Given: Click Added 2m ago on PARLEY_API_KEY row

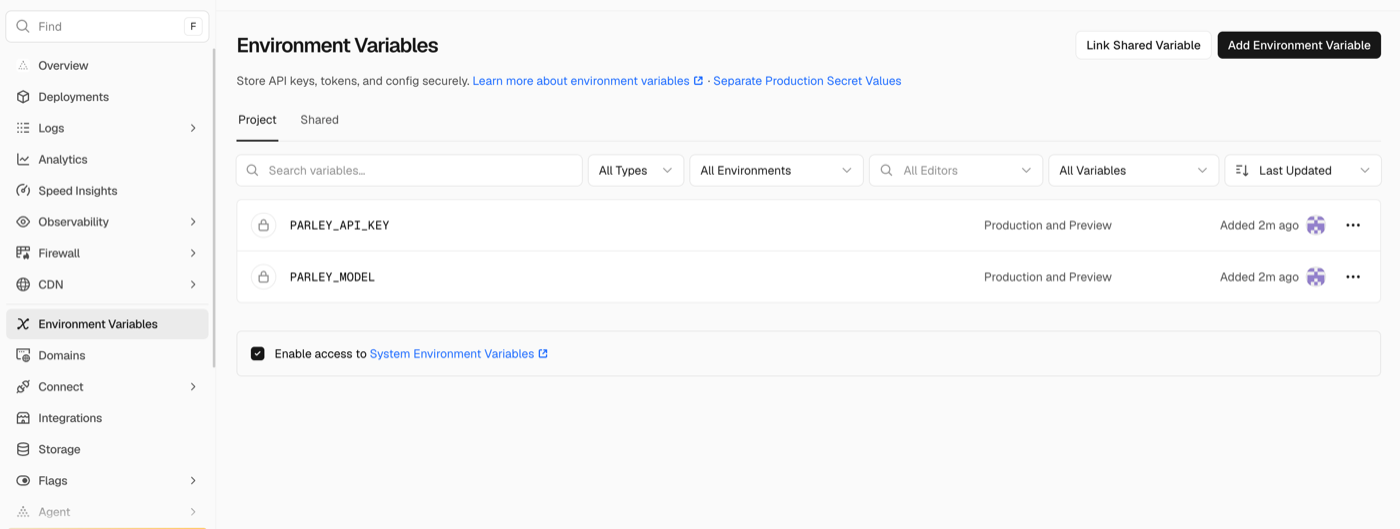Looking at the screenshot, I should tap(1259, 226).
